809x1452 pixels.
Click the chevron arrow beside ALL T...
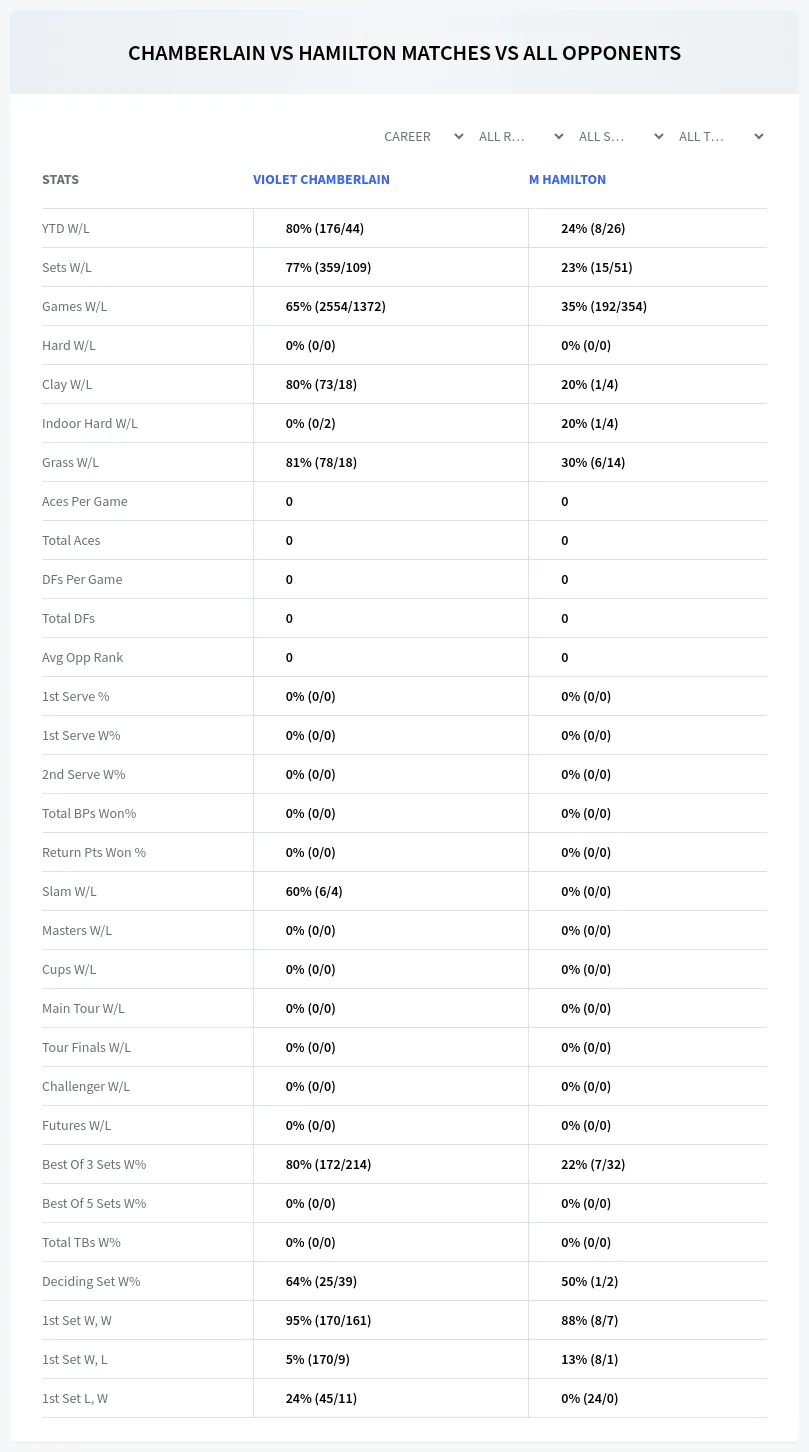pyautogui.click(x=758, y=136)
